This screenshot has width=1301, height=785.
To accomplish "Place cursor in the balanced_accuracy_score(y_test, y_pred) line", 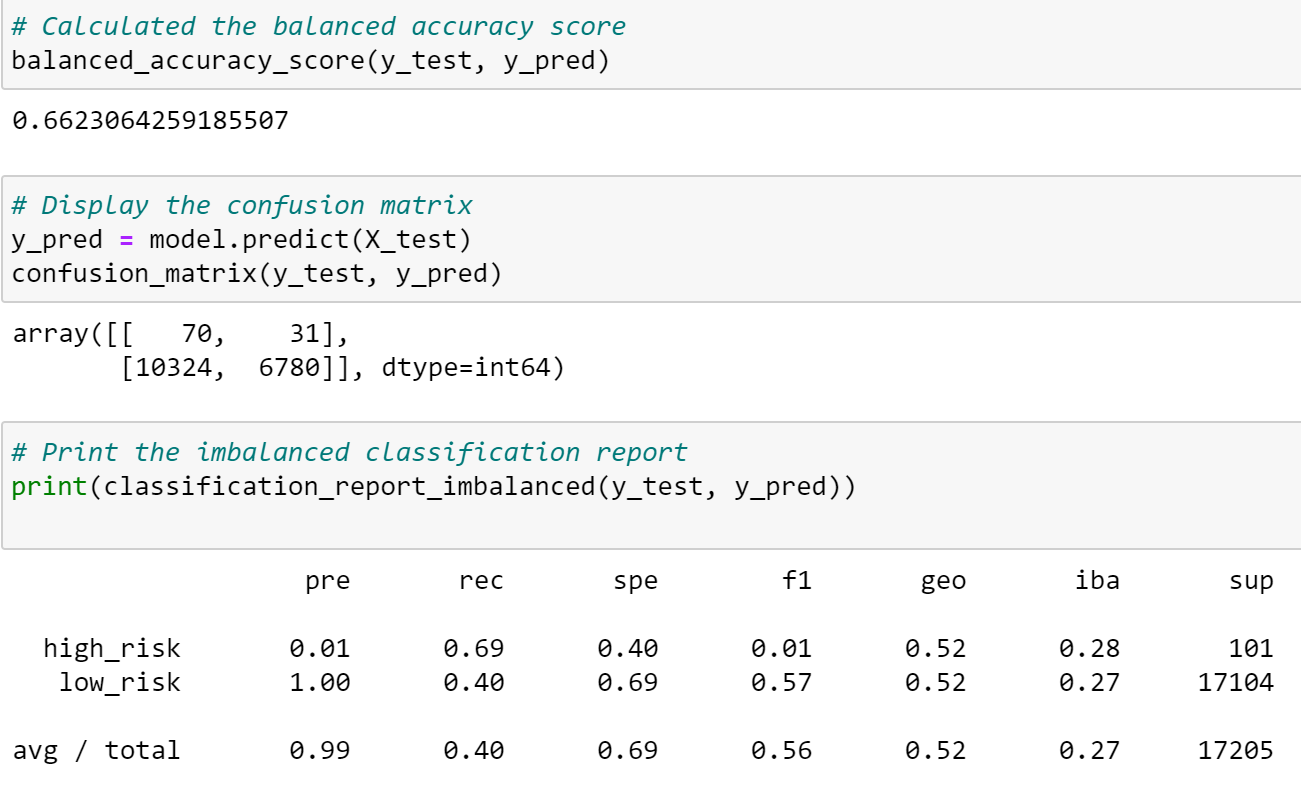I will 311,59.
